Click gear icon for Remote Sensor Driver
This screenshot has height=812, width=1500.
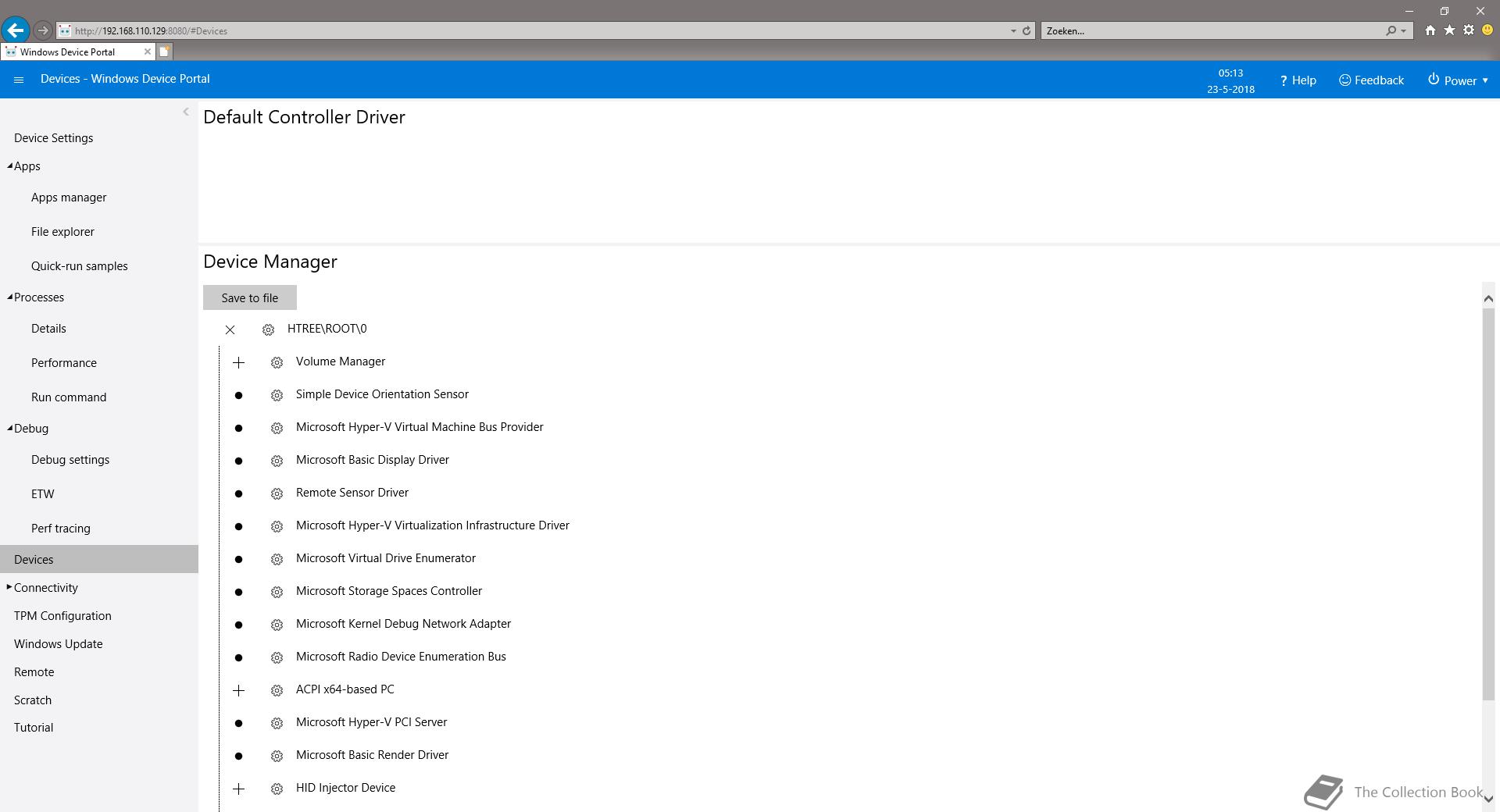pyautogui.click(x=277, y=493)
